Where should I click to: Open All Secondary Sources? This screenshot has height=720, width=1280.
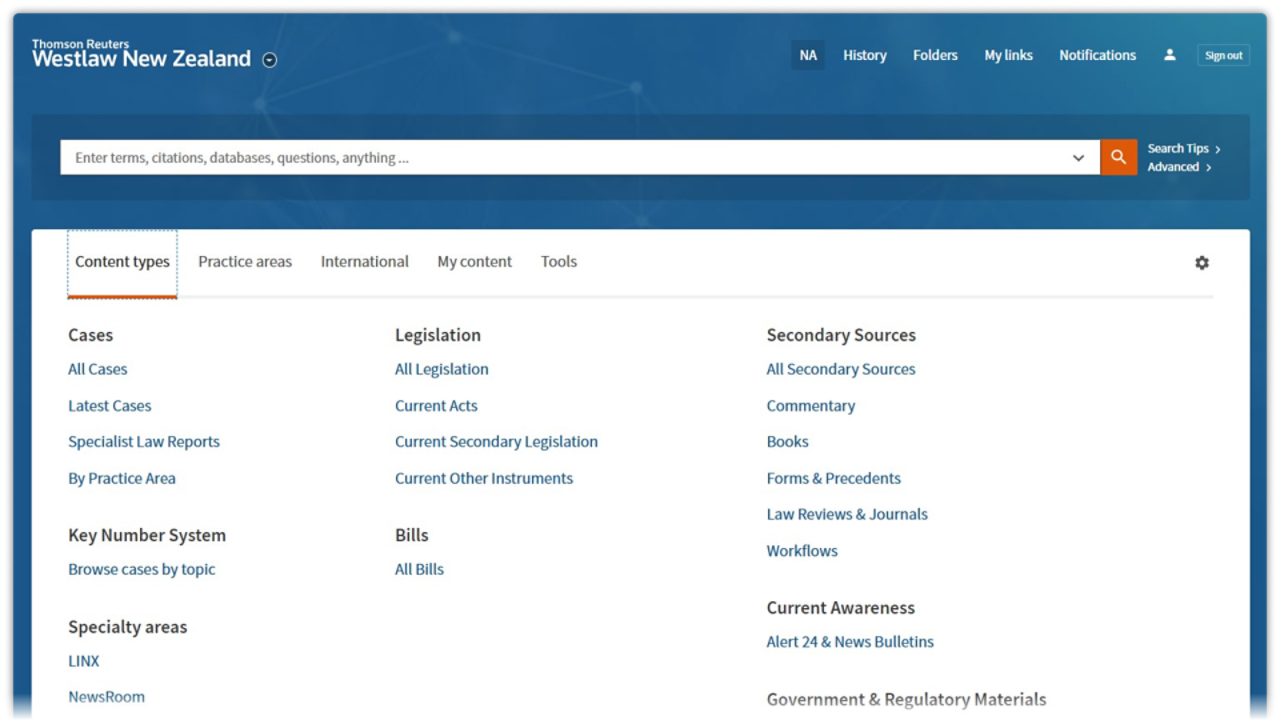(x=841, y=369)
